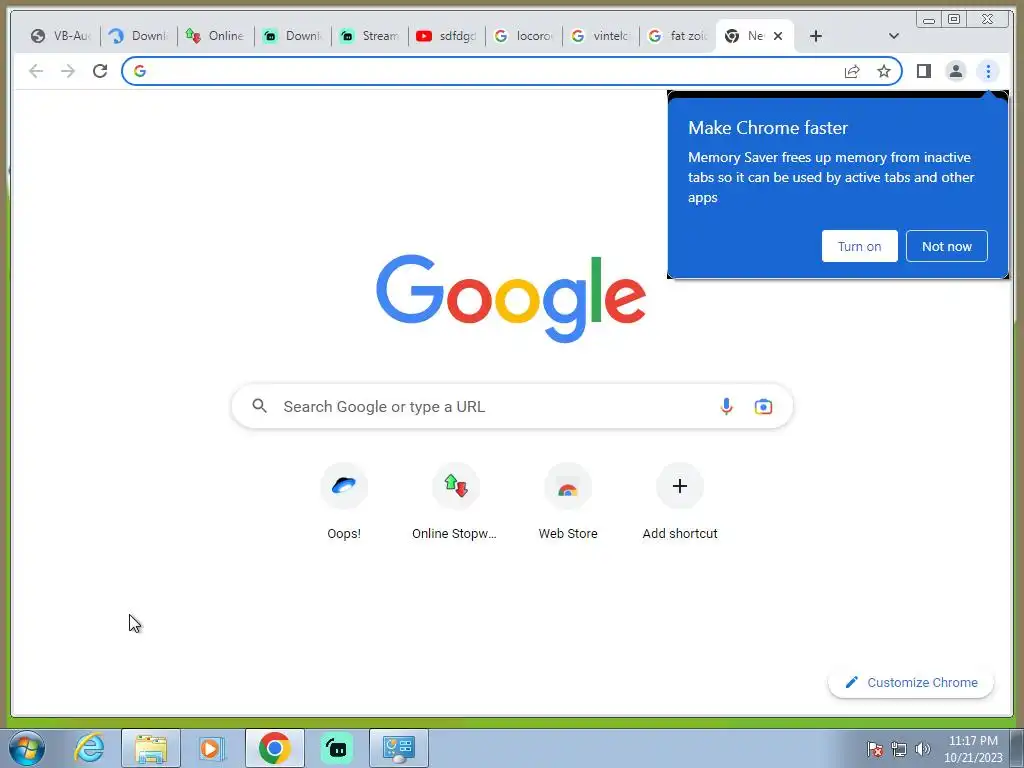Click the Google logo
The height and width of the screenshot is (768, 1024).
pyautogui.click(x=511, y=298)
